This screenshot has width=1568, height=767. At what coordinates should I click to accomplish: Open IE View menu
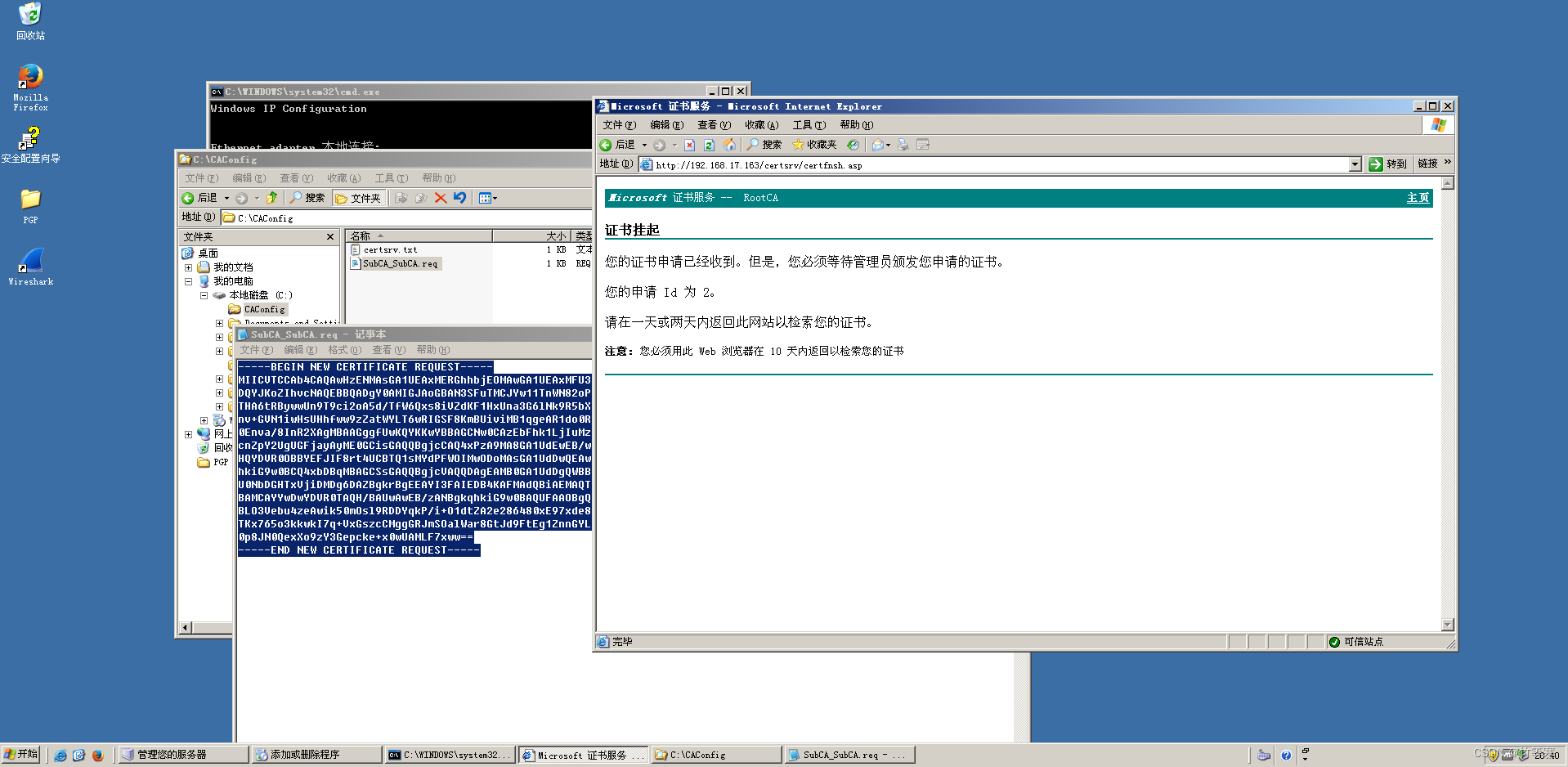[714, 125]
